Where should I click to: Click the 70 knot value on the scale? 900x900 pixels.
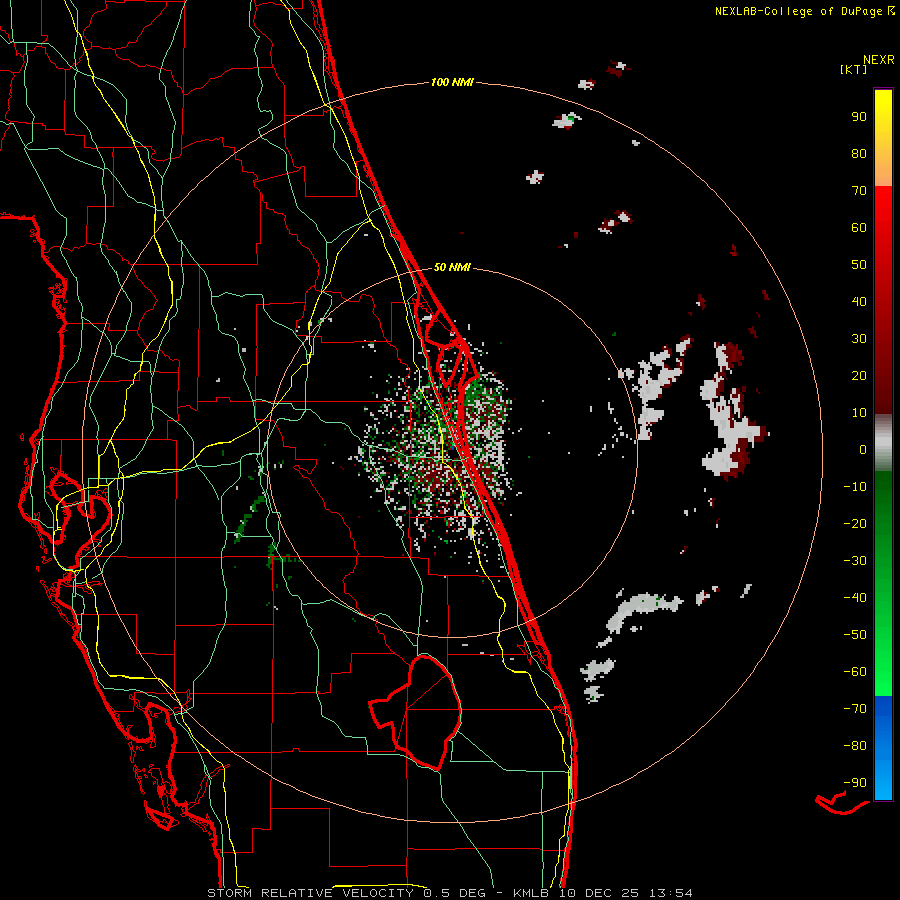click(x=859, y=191)
